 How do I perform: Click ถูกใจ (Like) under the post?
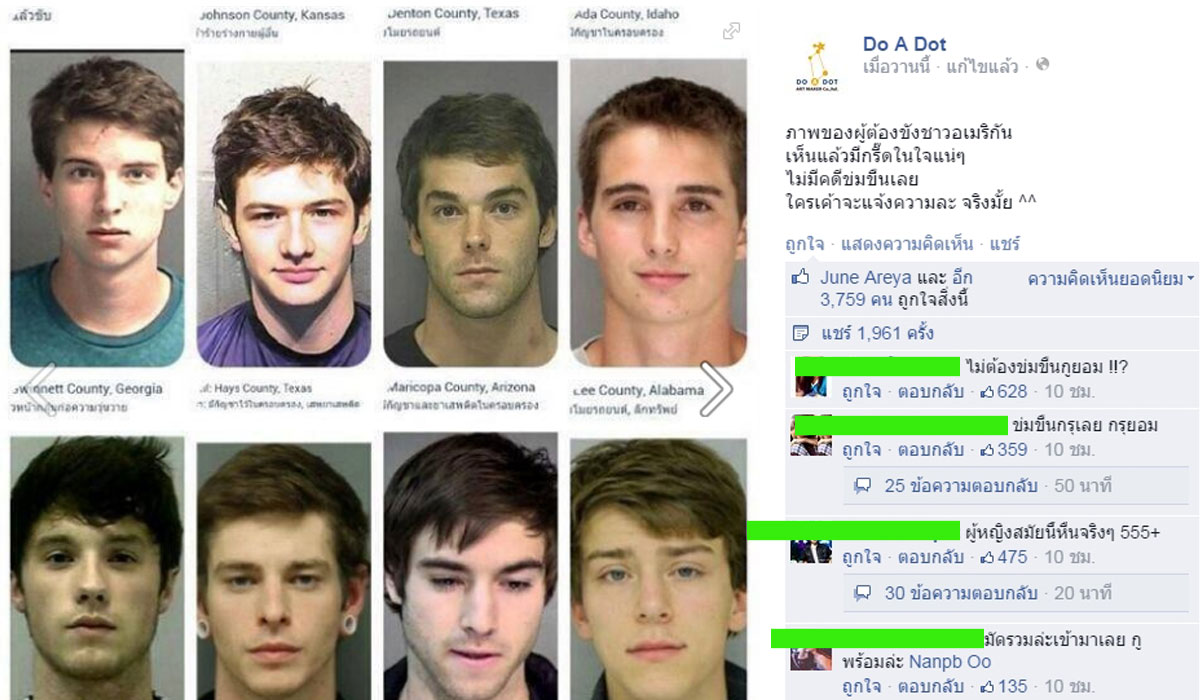click(804, 244)
